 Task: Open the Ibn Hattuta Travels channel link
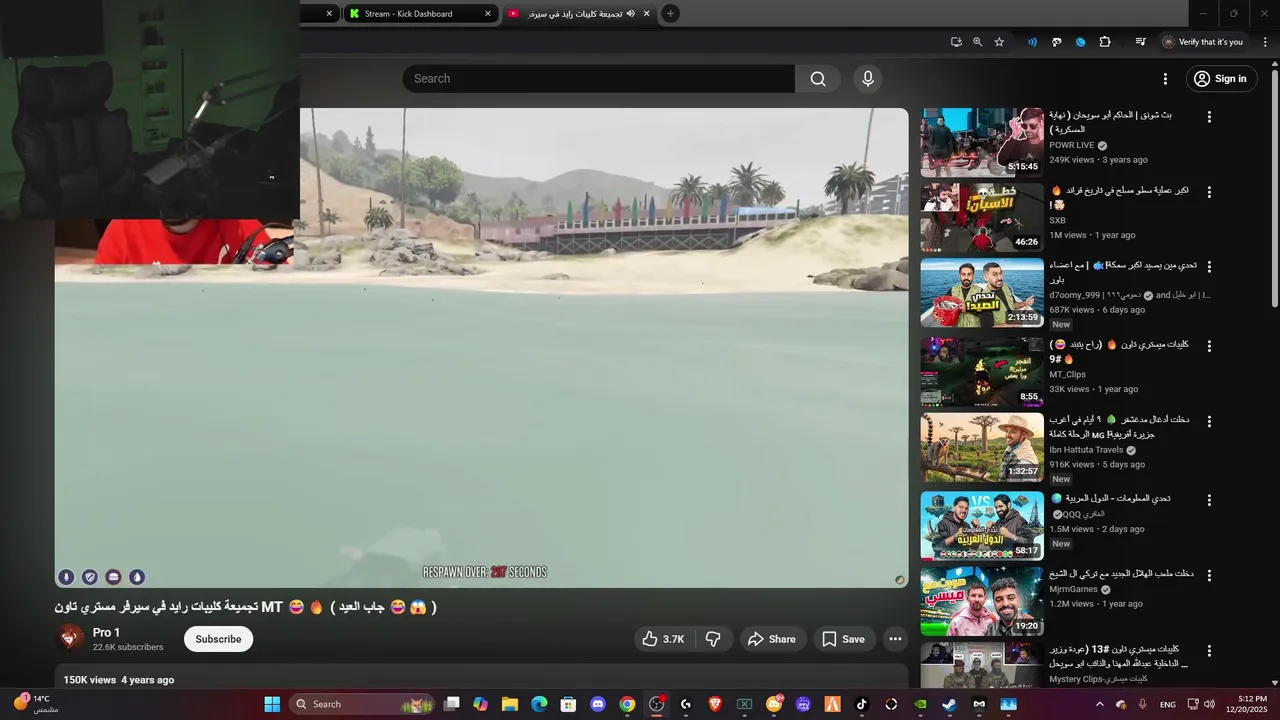(x=1086, y=450)
